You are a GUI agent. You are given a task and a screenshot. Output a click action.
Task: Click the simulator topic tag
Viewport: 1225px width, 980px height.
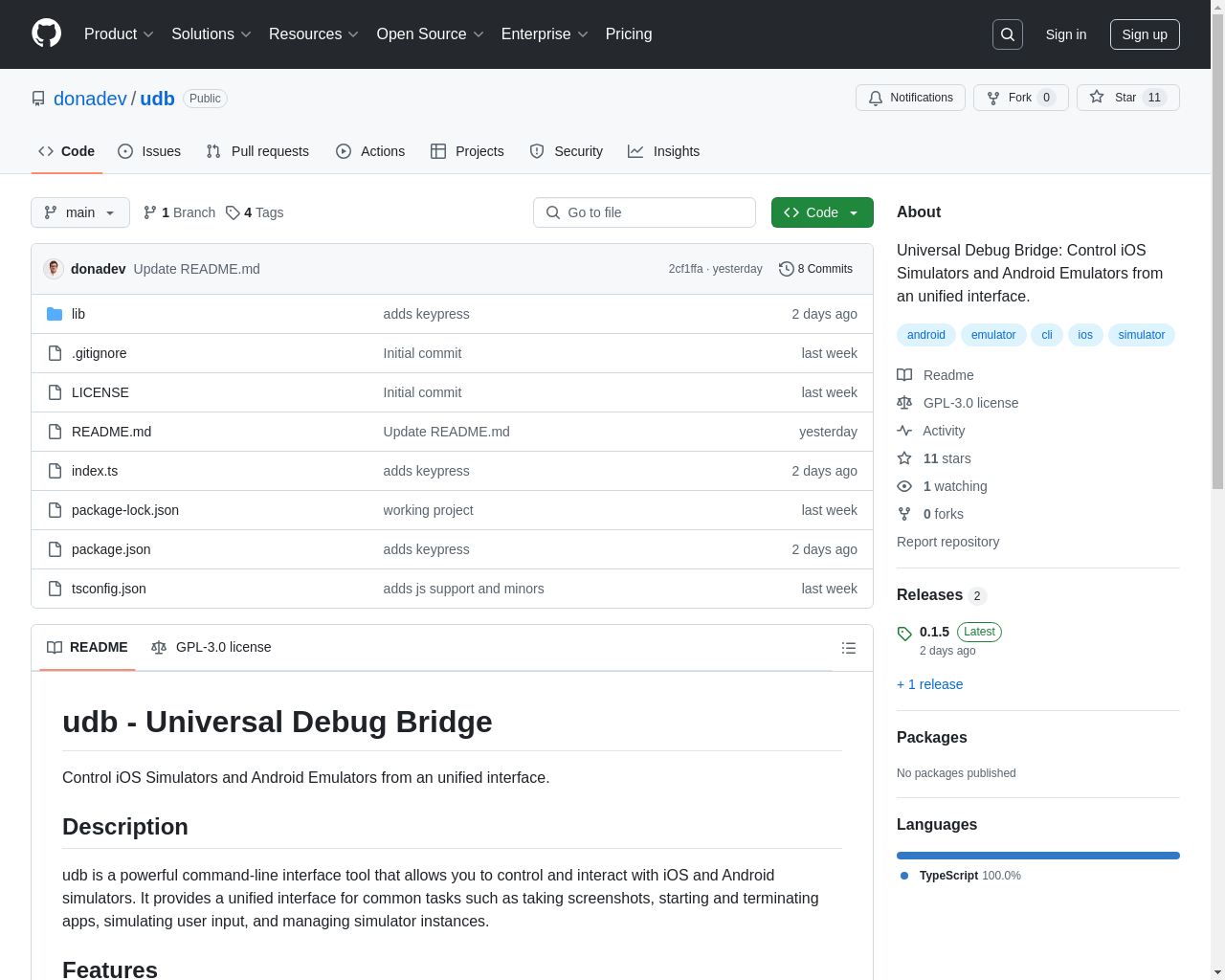coord(1142,335)
